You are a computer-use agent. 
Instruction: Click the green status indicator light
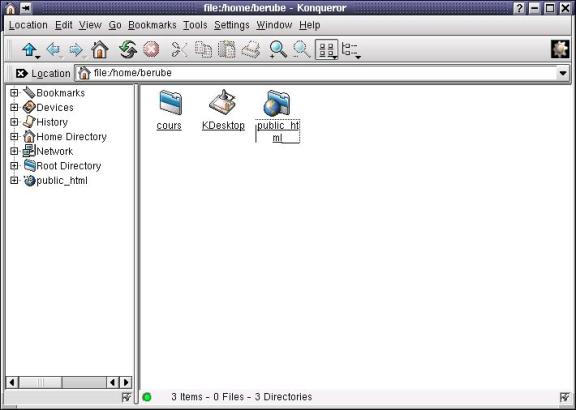coord(147,397)
